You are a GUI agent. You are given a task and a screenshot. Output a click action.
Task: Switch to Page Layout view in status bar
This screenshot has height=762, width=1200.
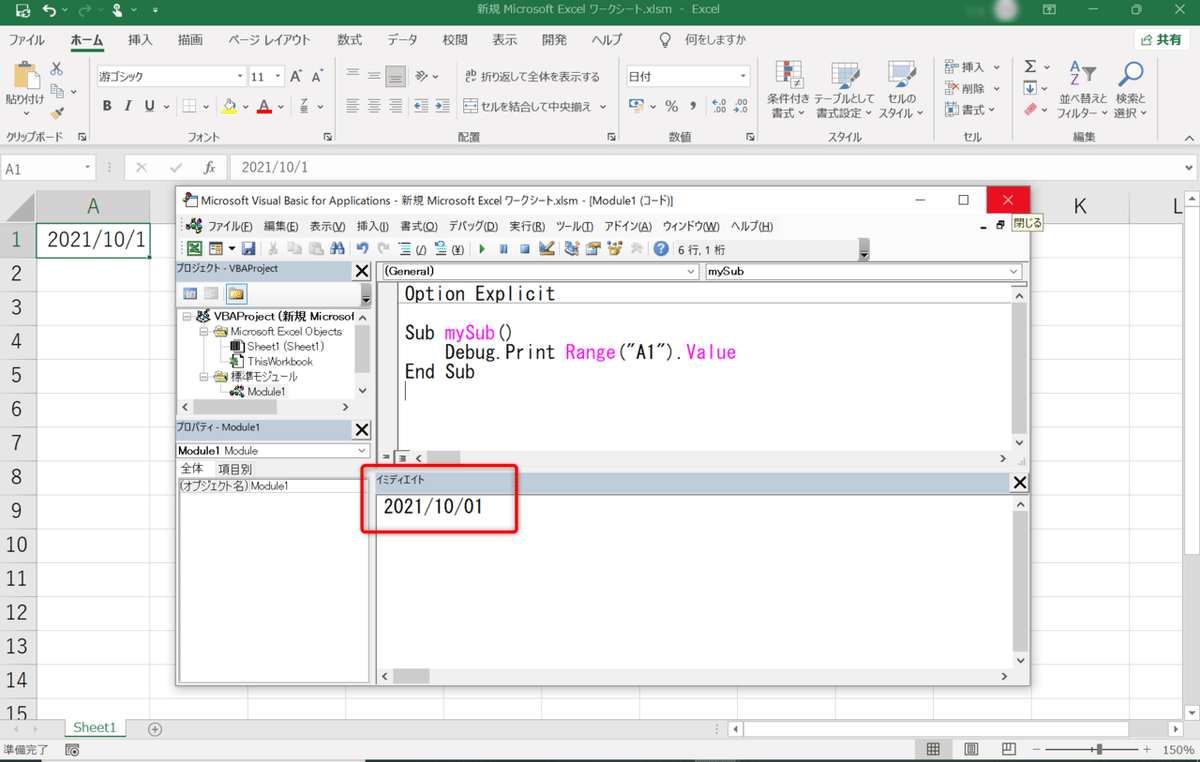coord(969,750)
